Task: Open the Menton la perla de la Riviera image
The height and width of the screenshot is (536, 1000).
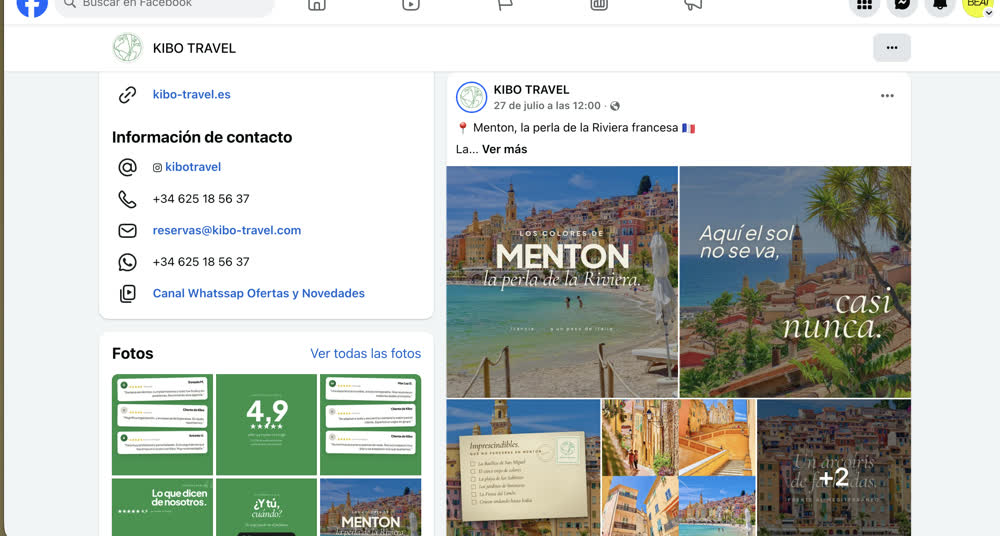Action: coord(562,282)
